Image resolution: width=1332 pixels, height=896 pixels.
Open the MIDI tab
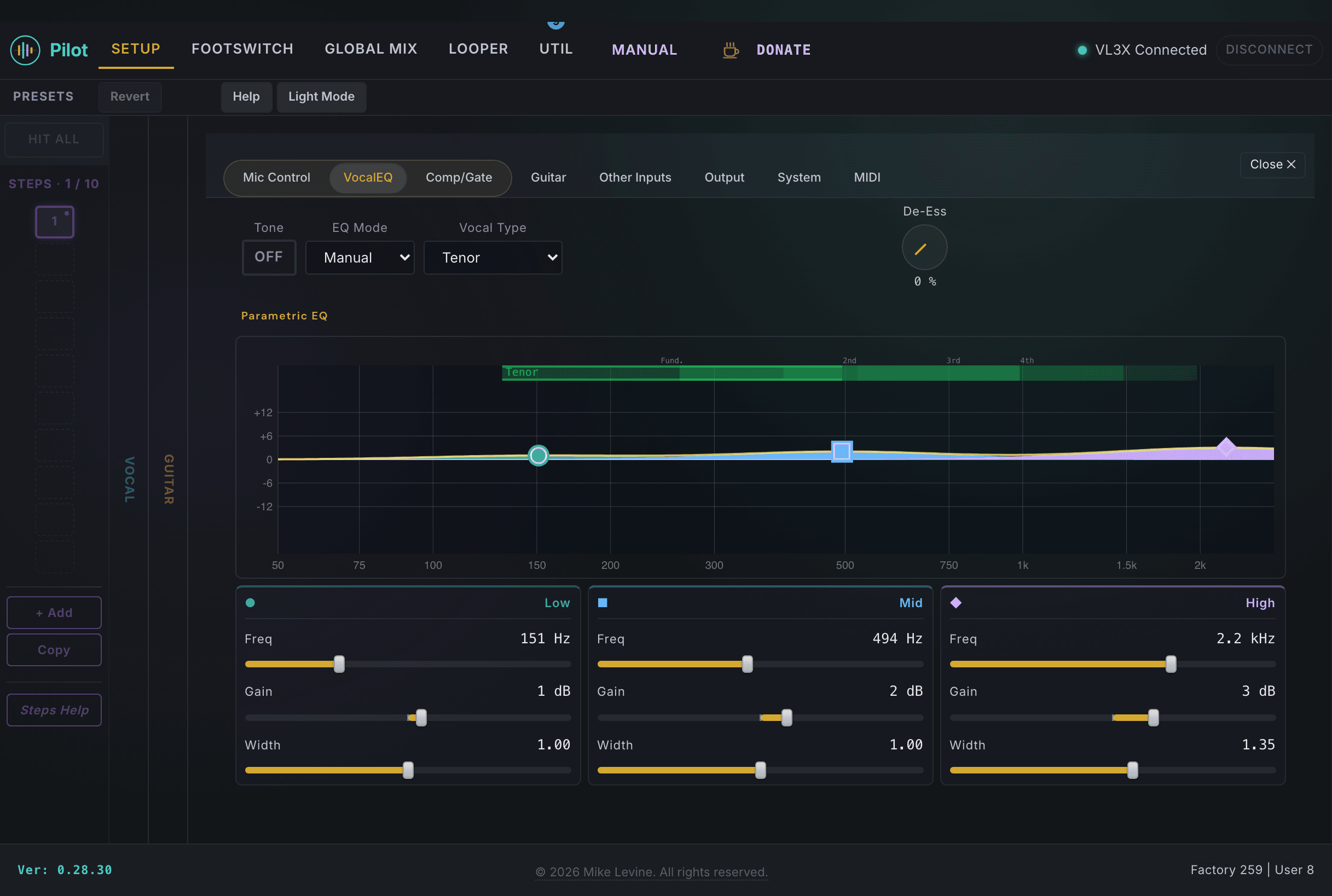(867, 178)
